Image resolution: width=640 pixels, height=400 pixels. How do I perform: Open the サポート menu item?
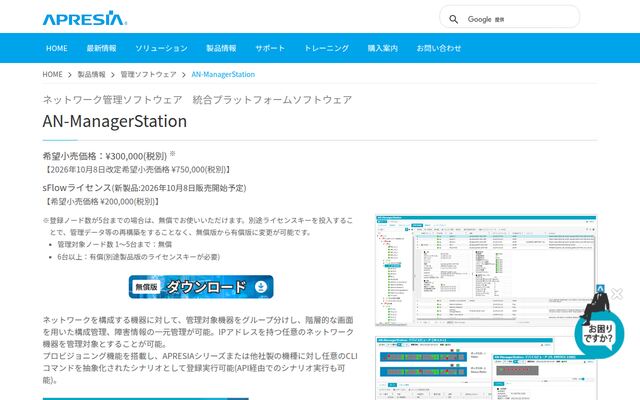point(270,48)
